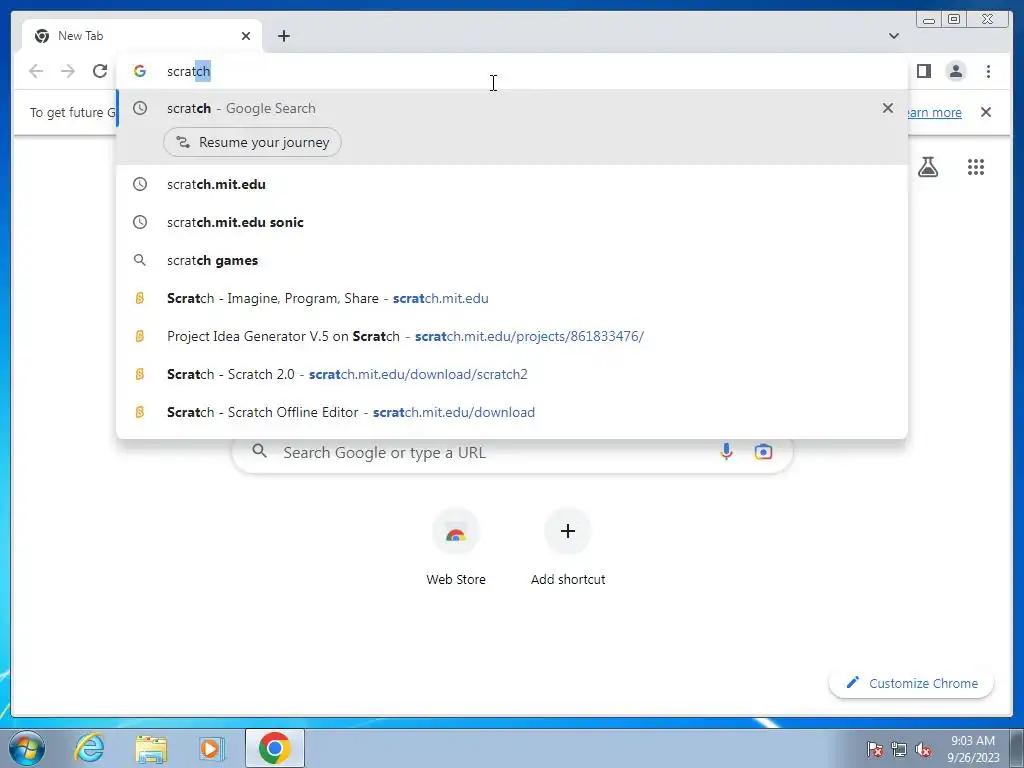Screen dimensions: 1024x768
Task: Click the Search Google or type a URL box
Action: click(513, 452)
